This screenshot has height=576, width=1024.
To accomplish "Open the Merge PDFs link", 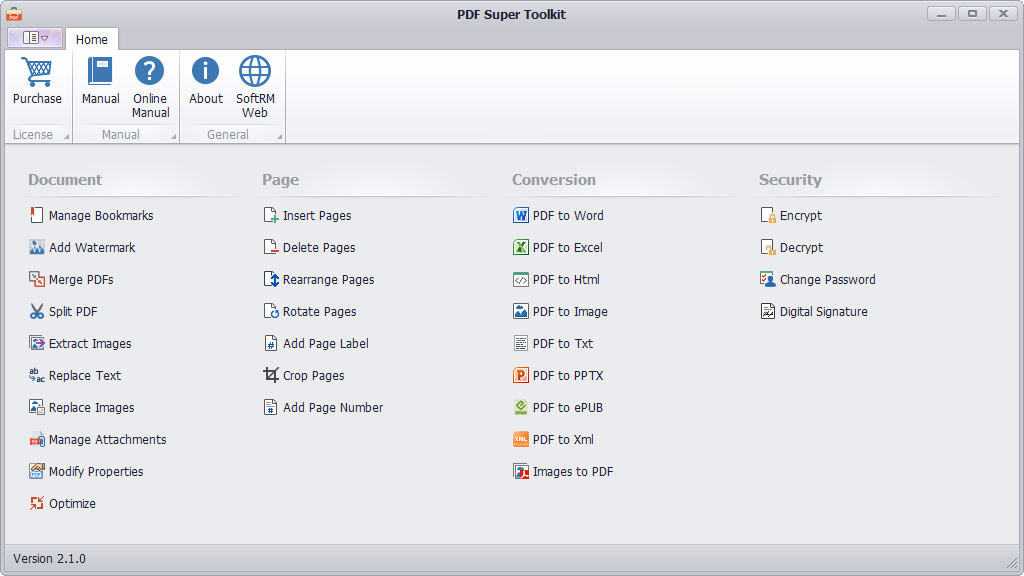I will point(80,280).
